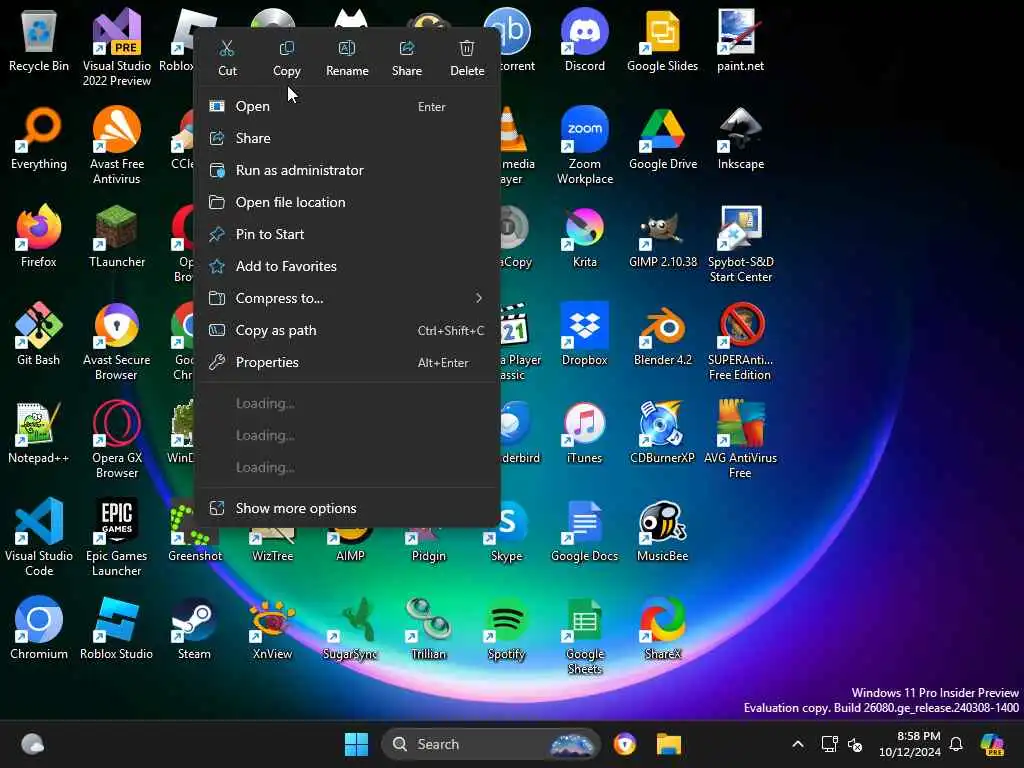
Task: Click the taskbar Search box
Action: [491, 744]
